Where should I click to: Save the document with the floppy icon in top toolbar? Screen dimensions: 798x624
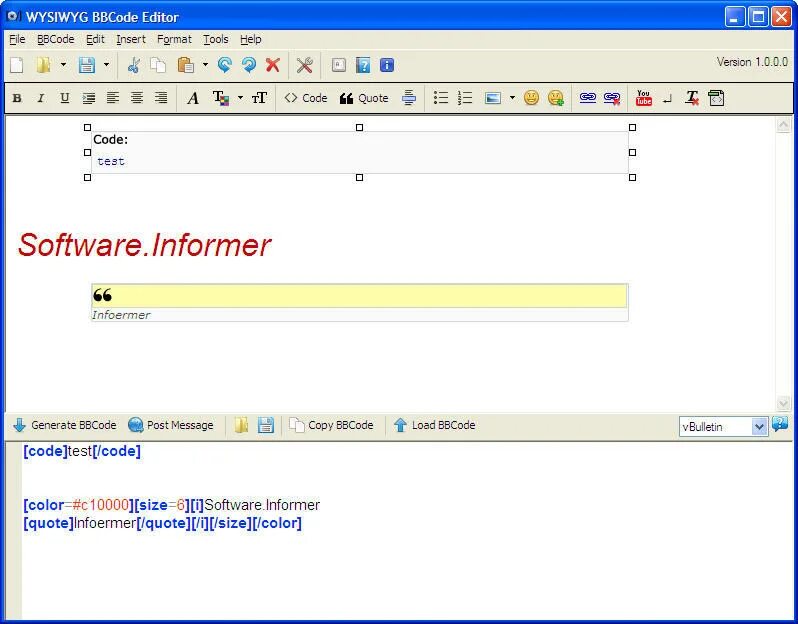87,65
